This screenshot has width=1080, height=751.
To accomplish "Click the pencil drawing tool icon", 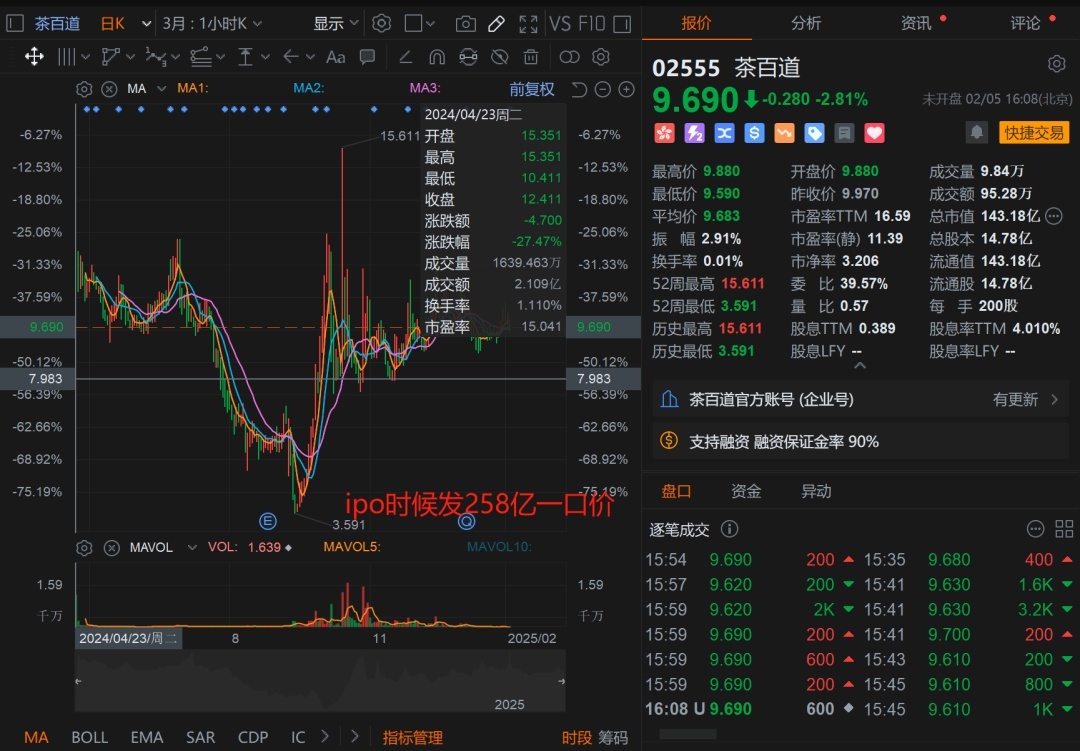I will coord(497,23).
